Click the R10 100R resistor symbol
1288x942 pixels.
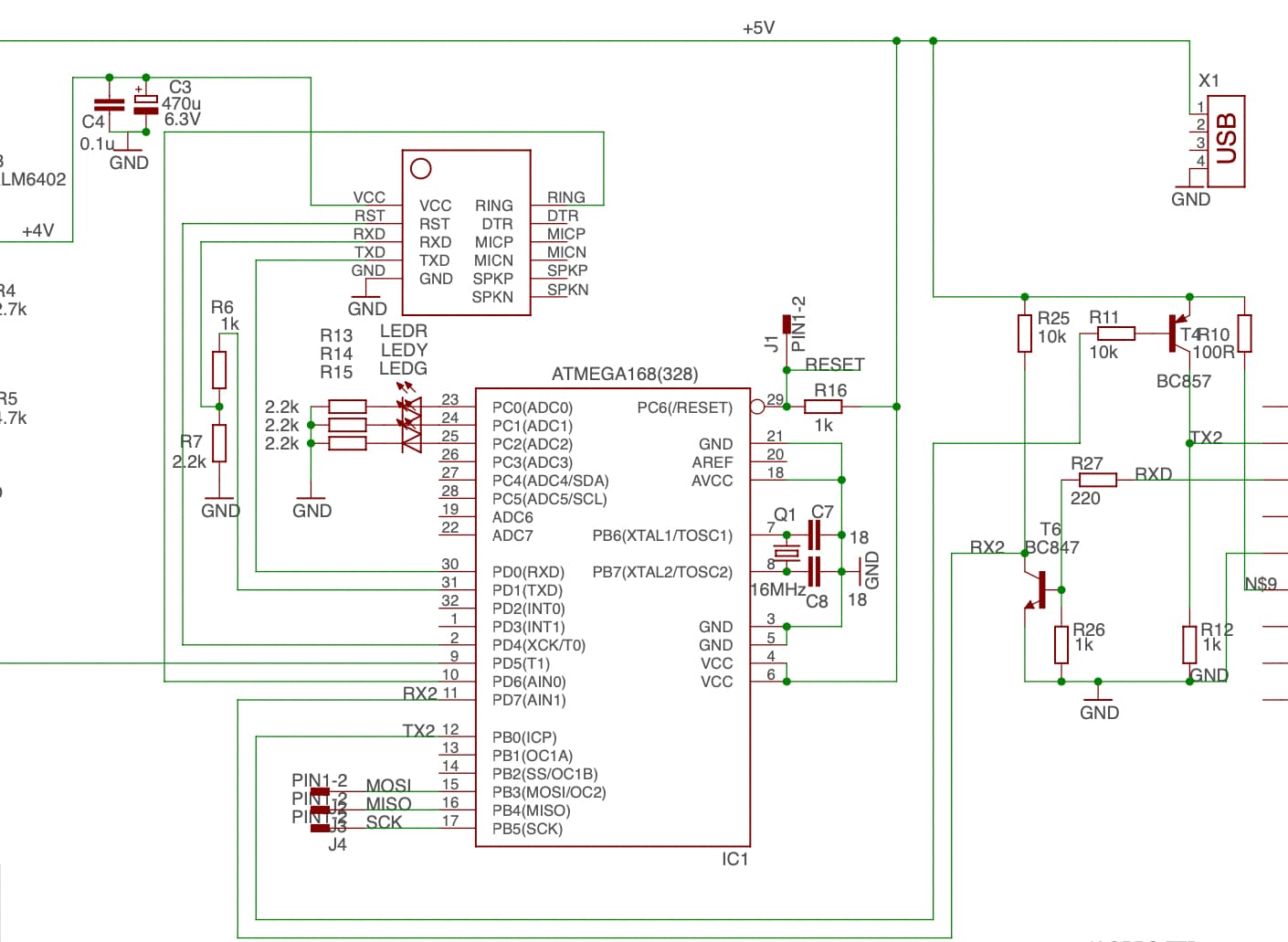(x=1244, y=333)
